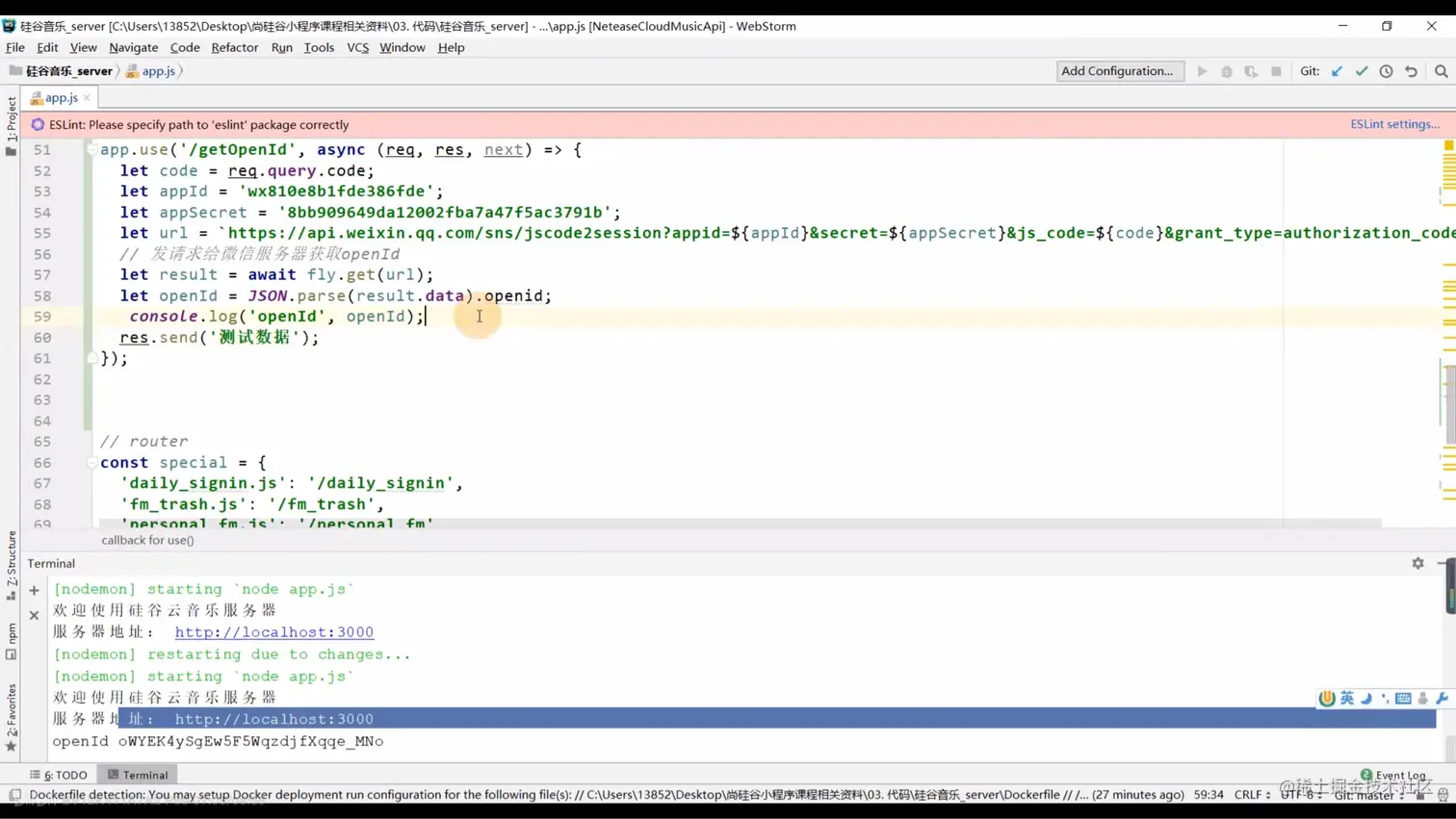1456x819 pixels.
Task: Add a new Terminal session with plus icon
Action: click(x=34, y=590)
